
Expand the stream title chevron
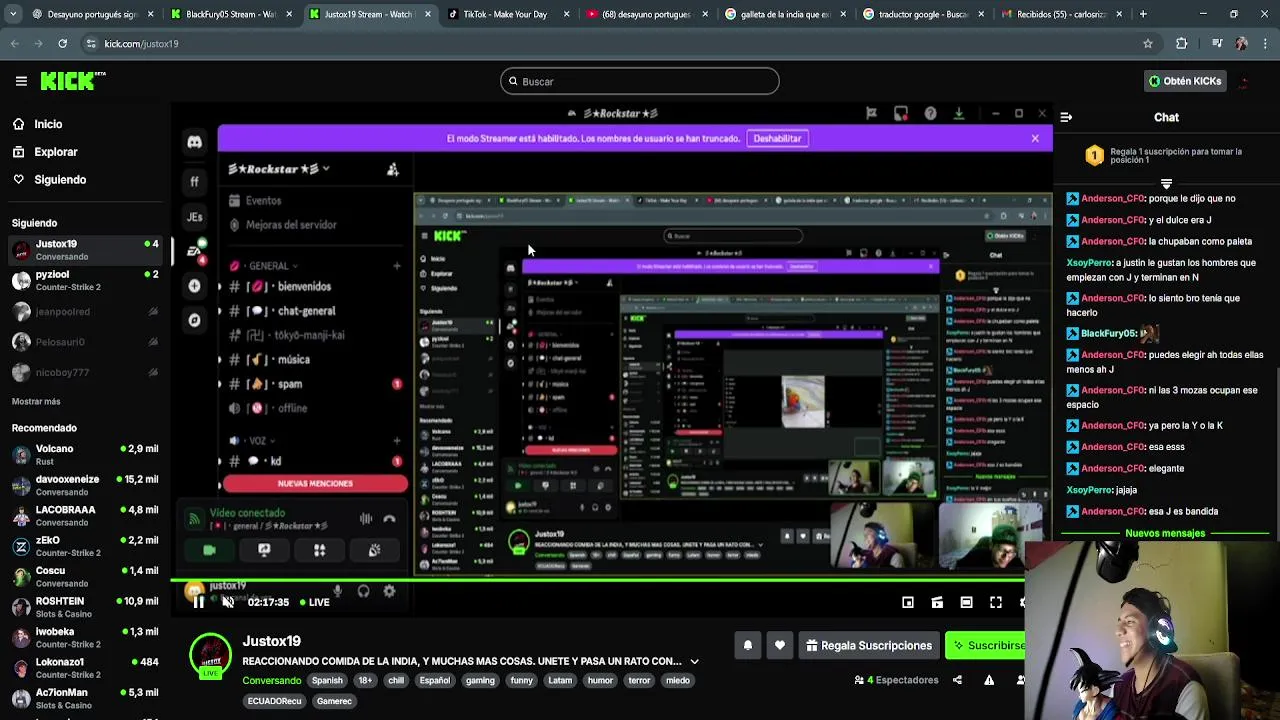[x=694, y=661]
